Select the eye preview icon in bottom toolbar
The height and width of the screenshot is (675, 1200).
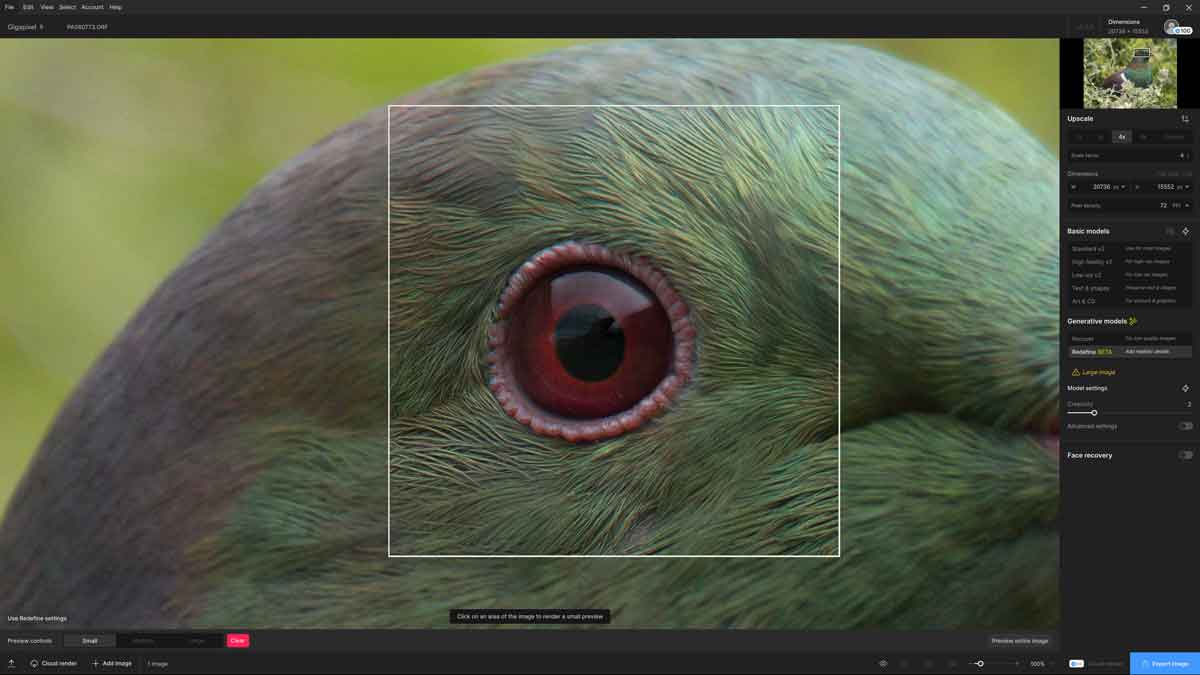click(883, 662)
